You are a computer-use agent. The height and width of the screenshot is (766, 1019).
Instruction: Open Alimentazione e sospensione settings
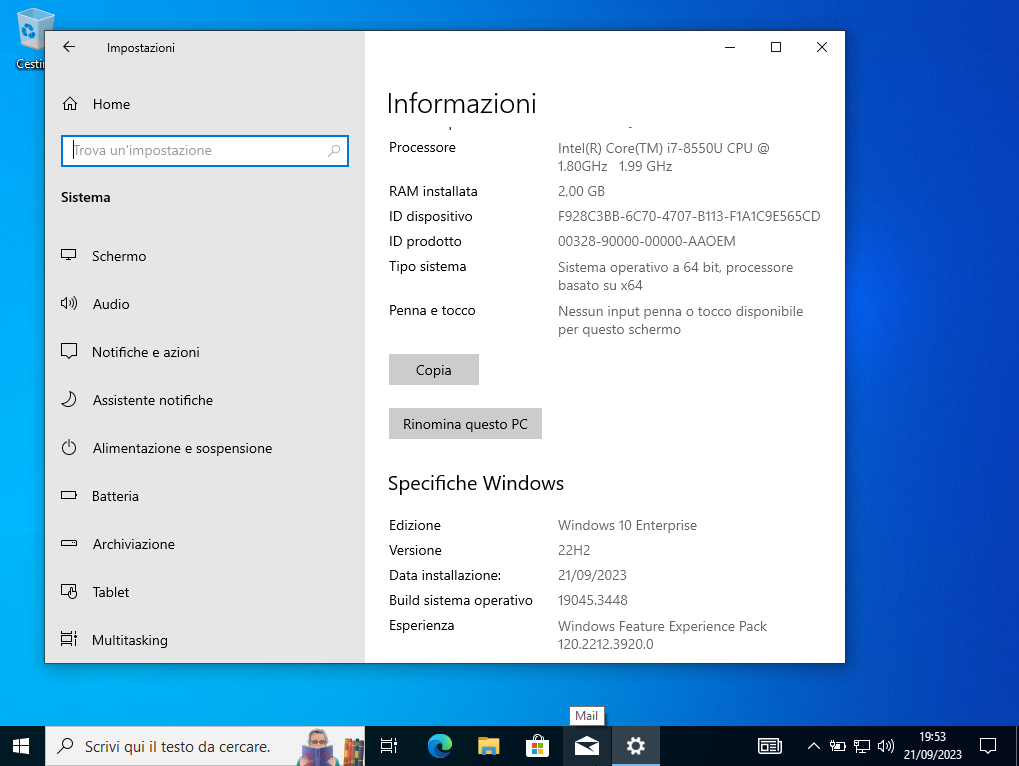tap(205, 448)
